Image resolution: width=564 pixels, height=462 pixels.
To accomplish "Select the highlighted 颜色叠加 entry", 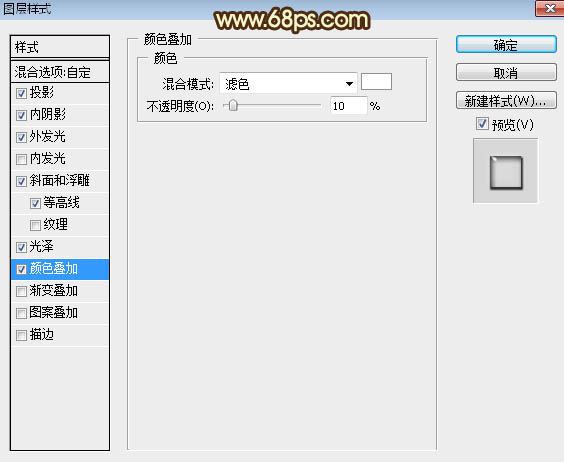I will 60,269.
